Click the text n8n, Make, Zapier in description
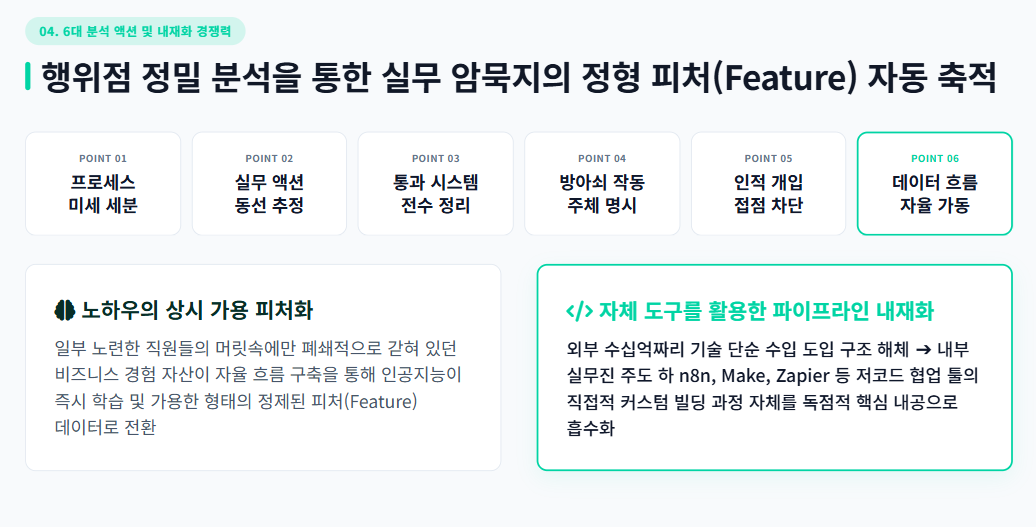 pos(754,376)
